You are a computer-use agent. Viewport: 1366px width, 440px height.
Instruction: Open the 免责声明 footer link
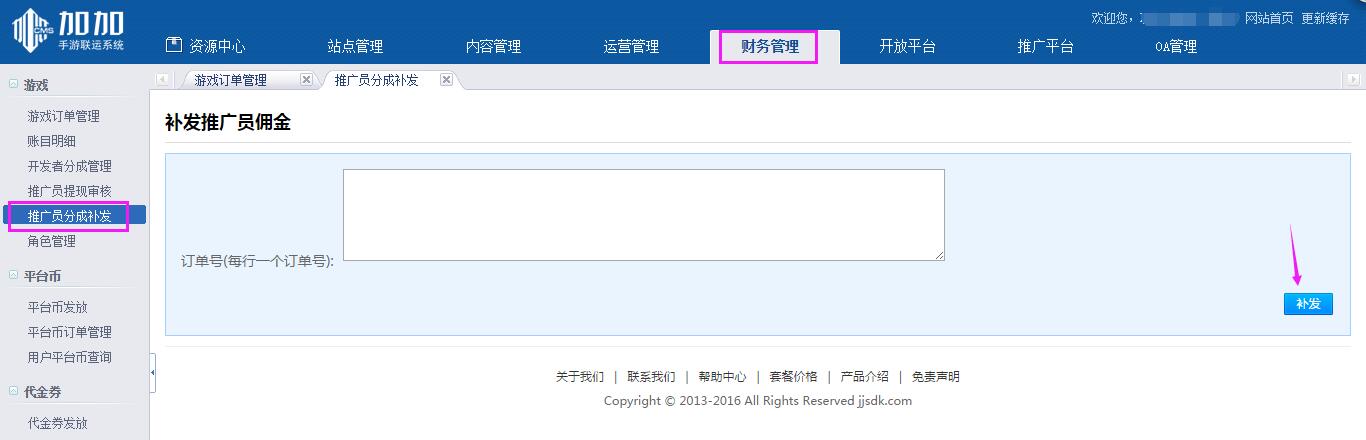click(935, 377)
